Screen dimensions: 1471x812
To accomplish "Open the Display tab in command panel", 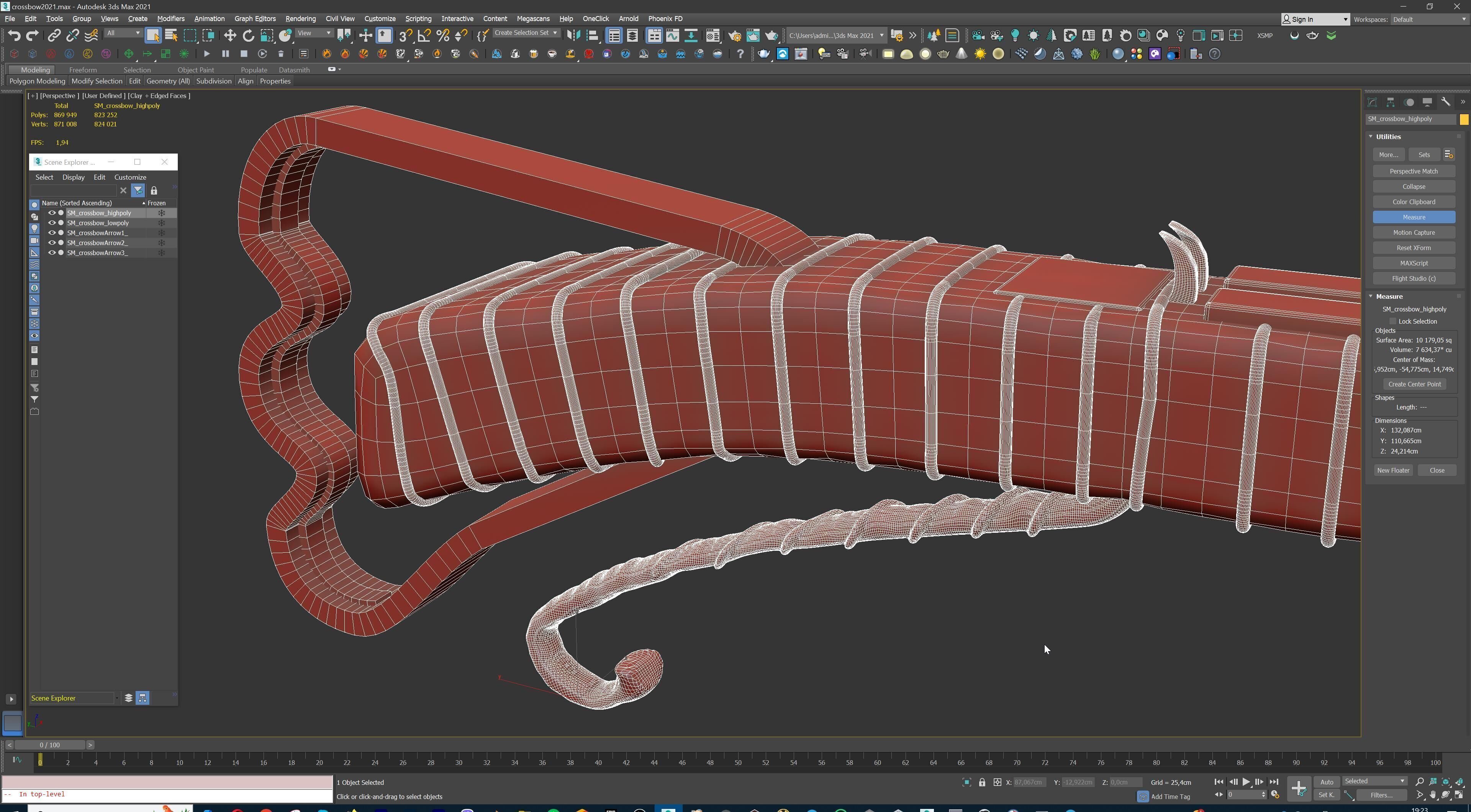I will click(1427, 102).
